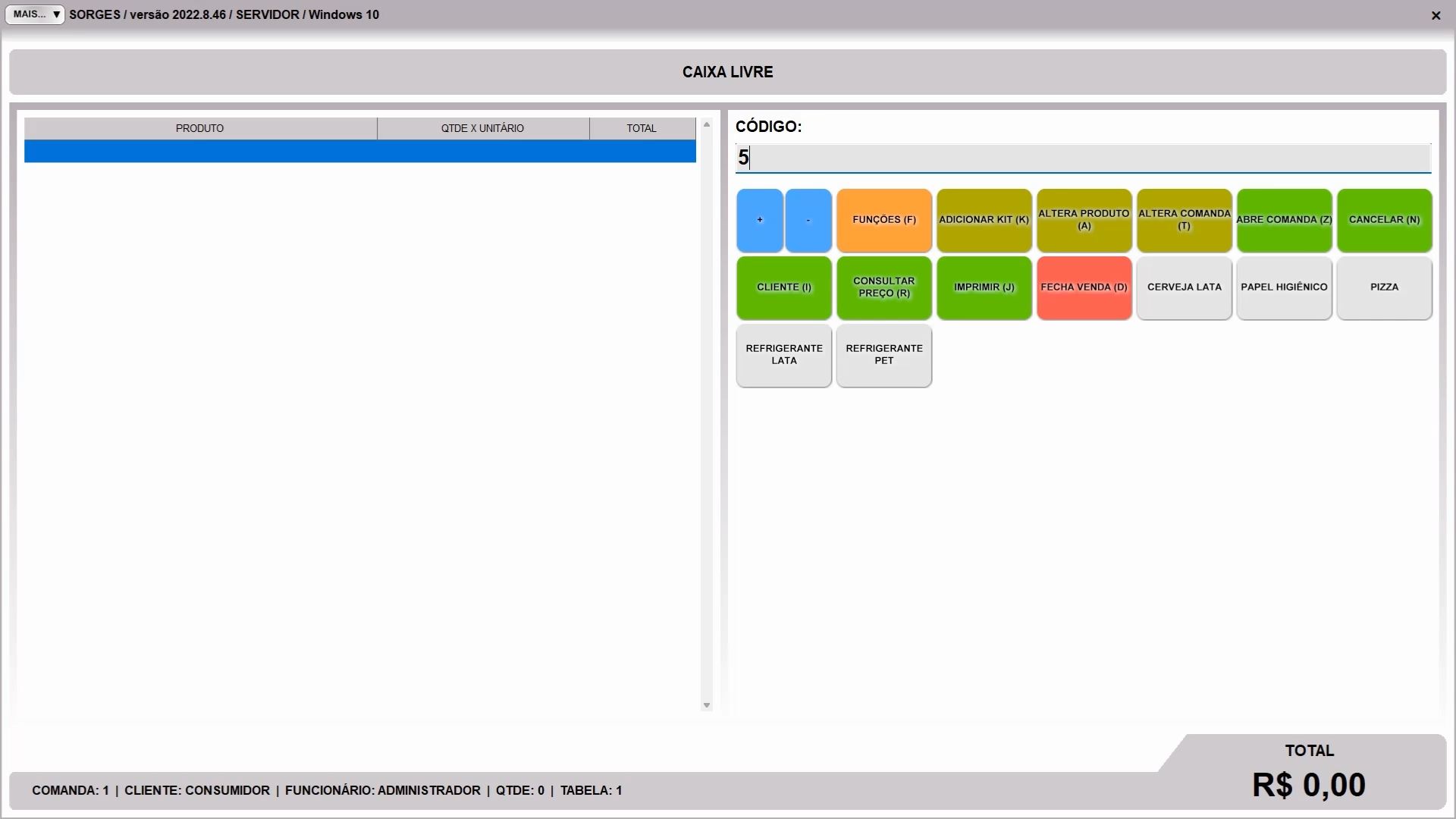The width and height of the screenshot is (1456, 819).
Task: Focus the CÓDIGO input field
Action: click(x=1083, y=158)
